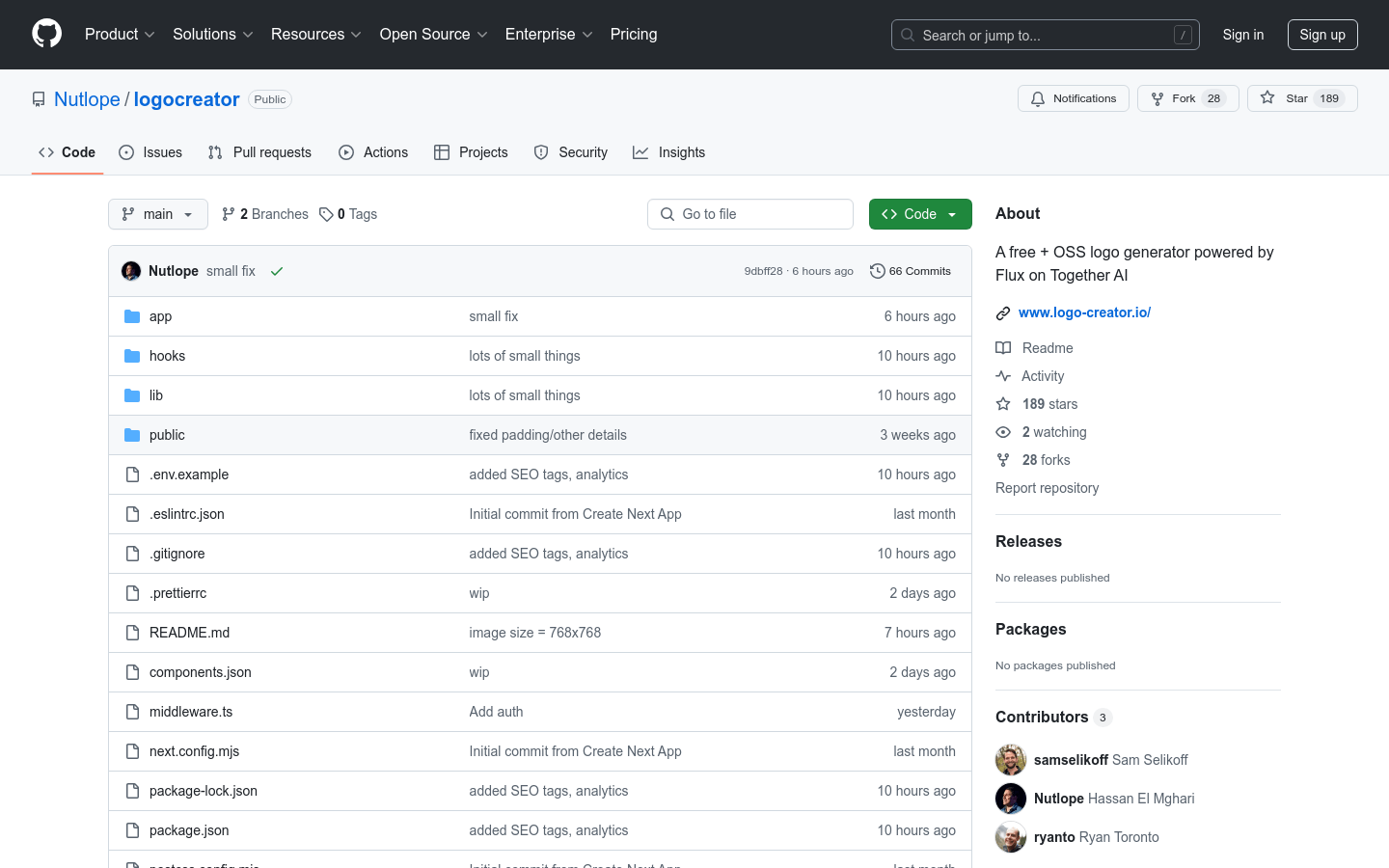
Task: Open the next.config.mjs file
Action: 194,751
